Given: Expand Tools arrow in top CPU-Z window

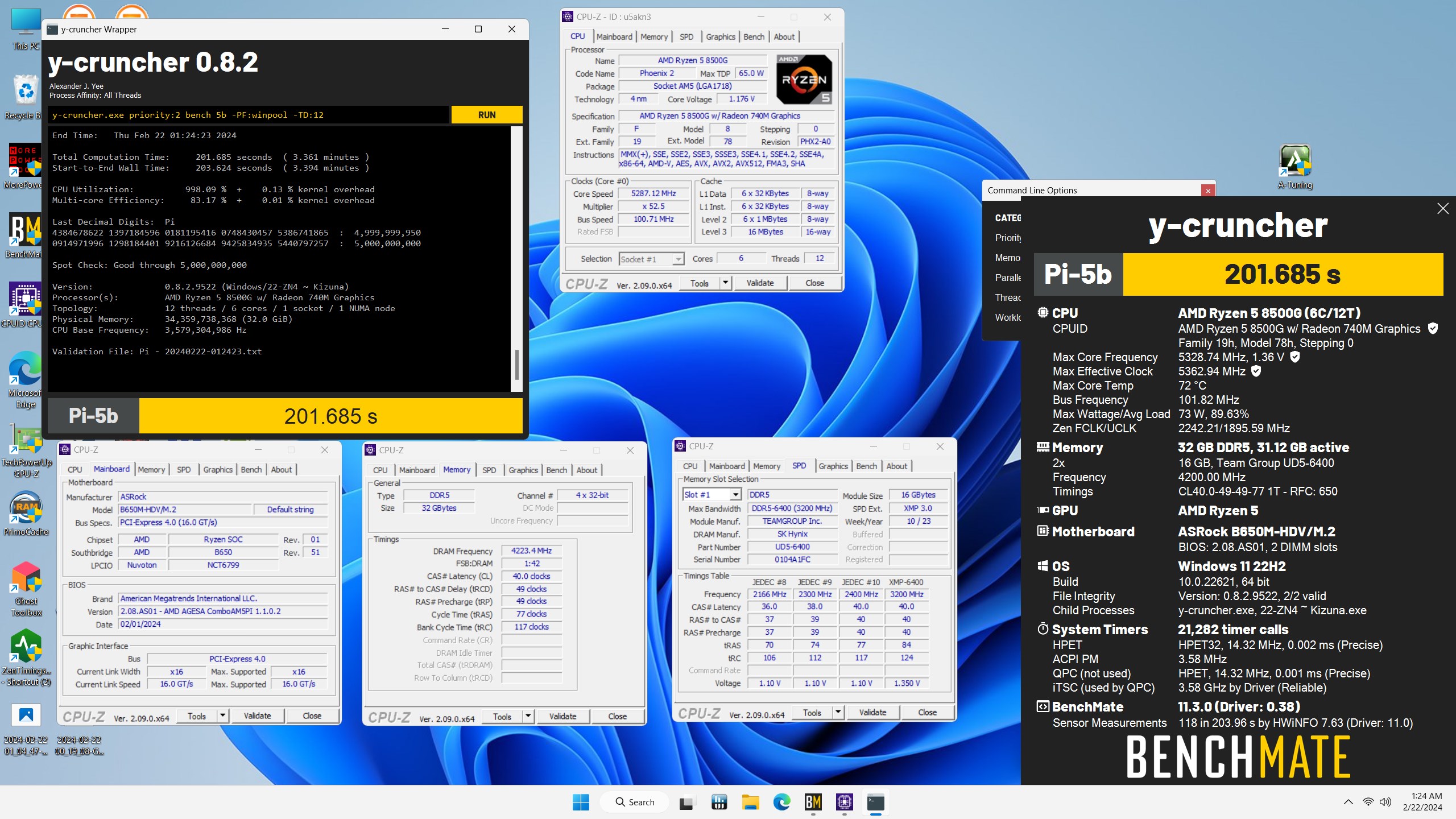Looking at the screenshot, I should [725, 283].
